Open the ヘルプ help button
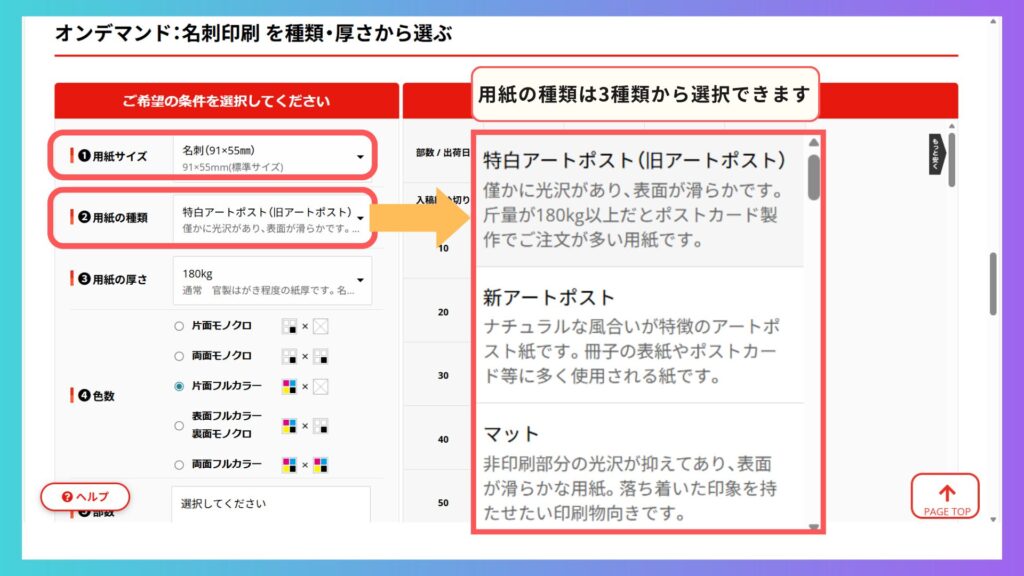 [86, 496]
